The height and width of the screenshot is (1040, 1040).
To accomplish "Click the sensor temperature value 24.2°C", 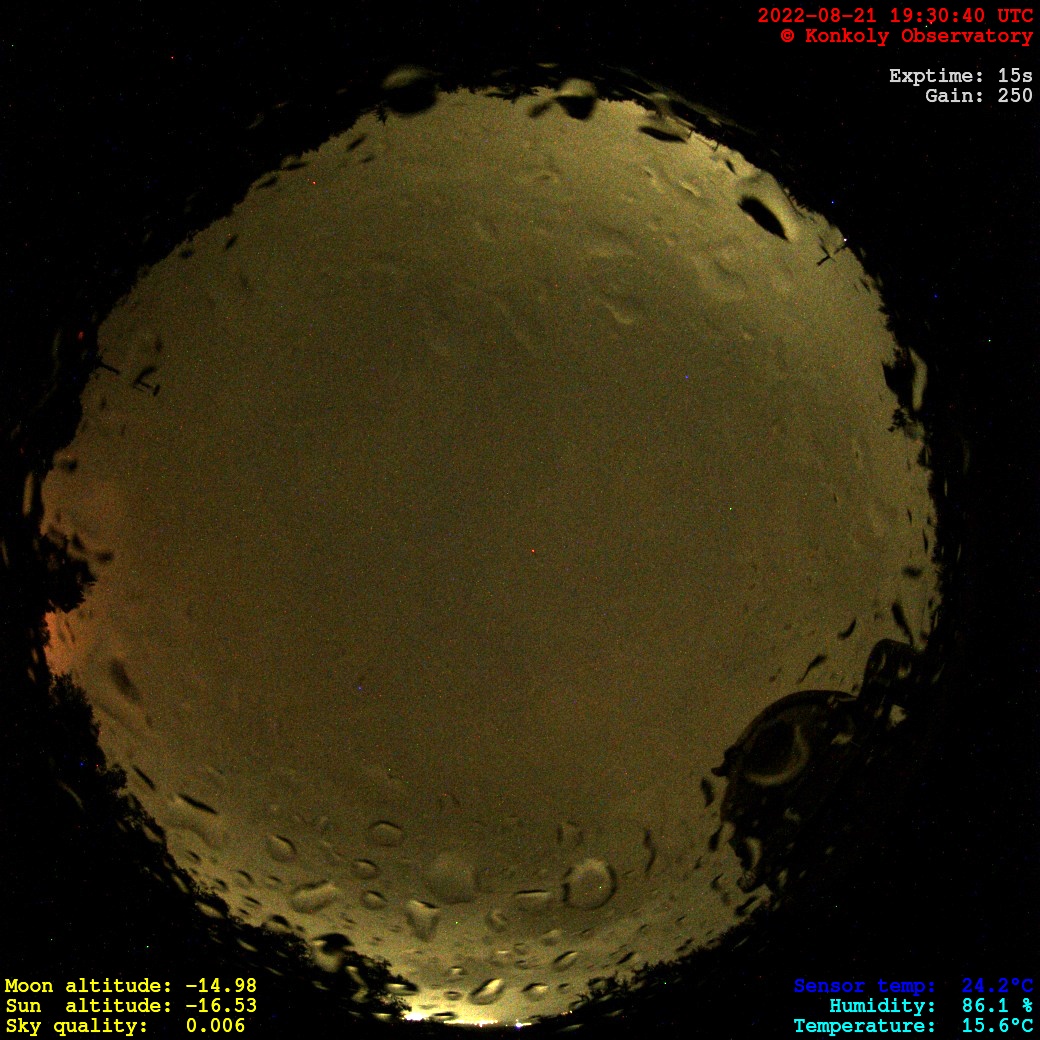I will (x=997, y=986).
